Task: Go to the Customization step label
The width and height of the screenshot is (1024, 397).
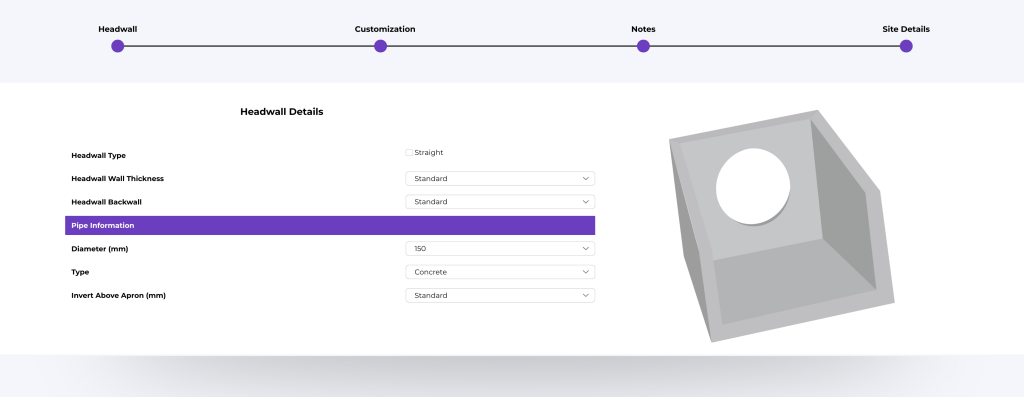Action: pos(385,29)
